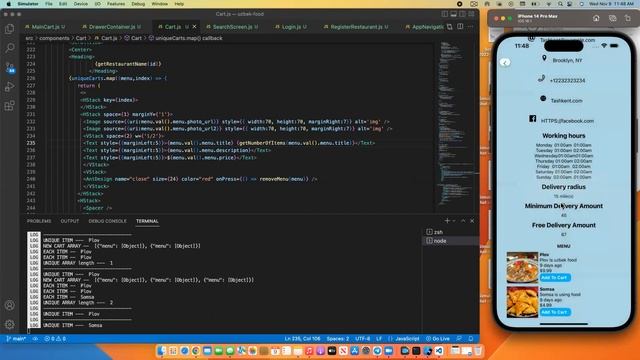Select the uniqueCarts.map() callback breadcrumb
The width and height of the screenshot is (640, 360).
188,38
